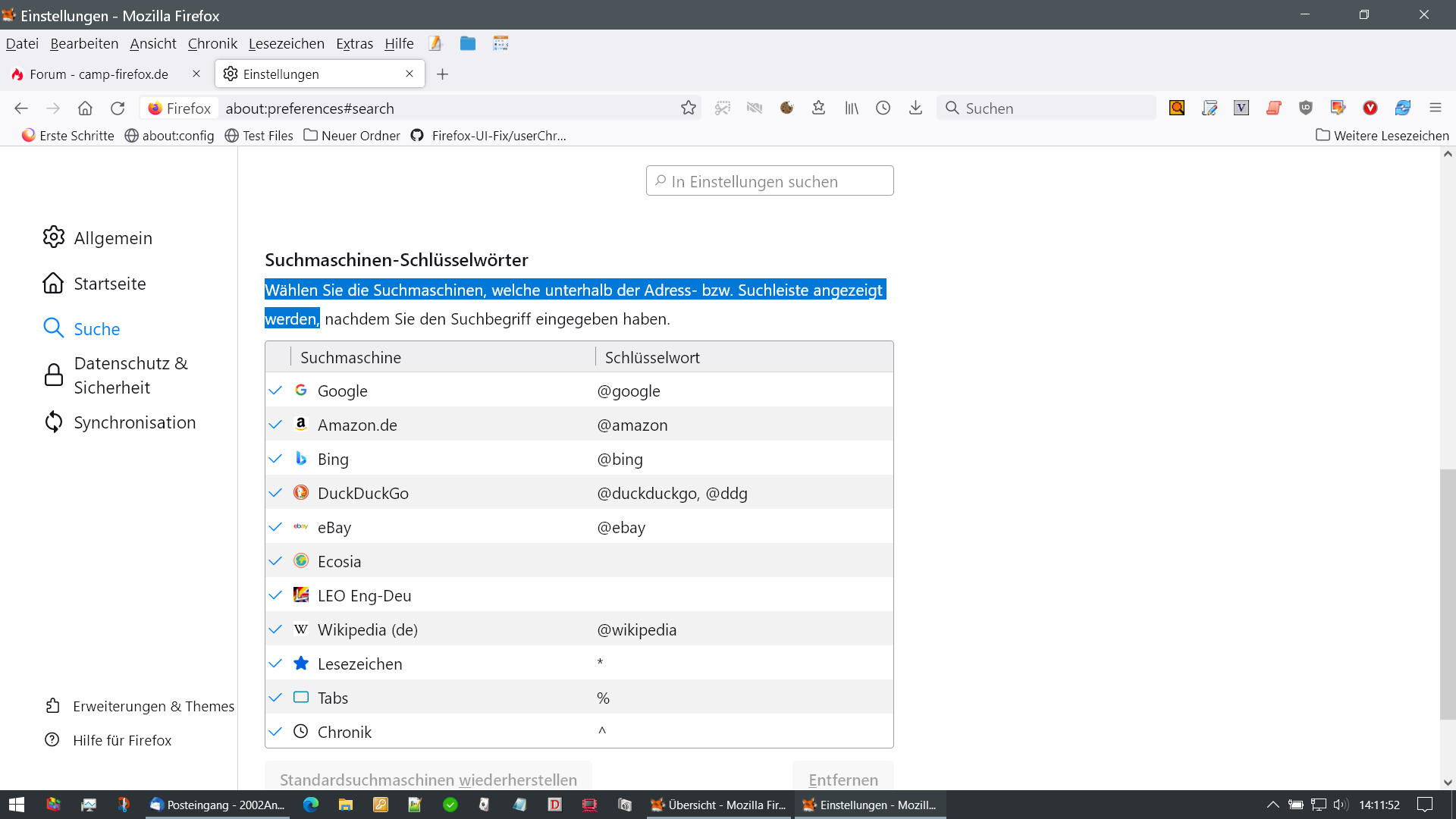Click the In Einstellungen suchen field

(x=770, y=181)
